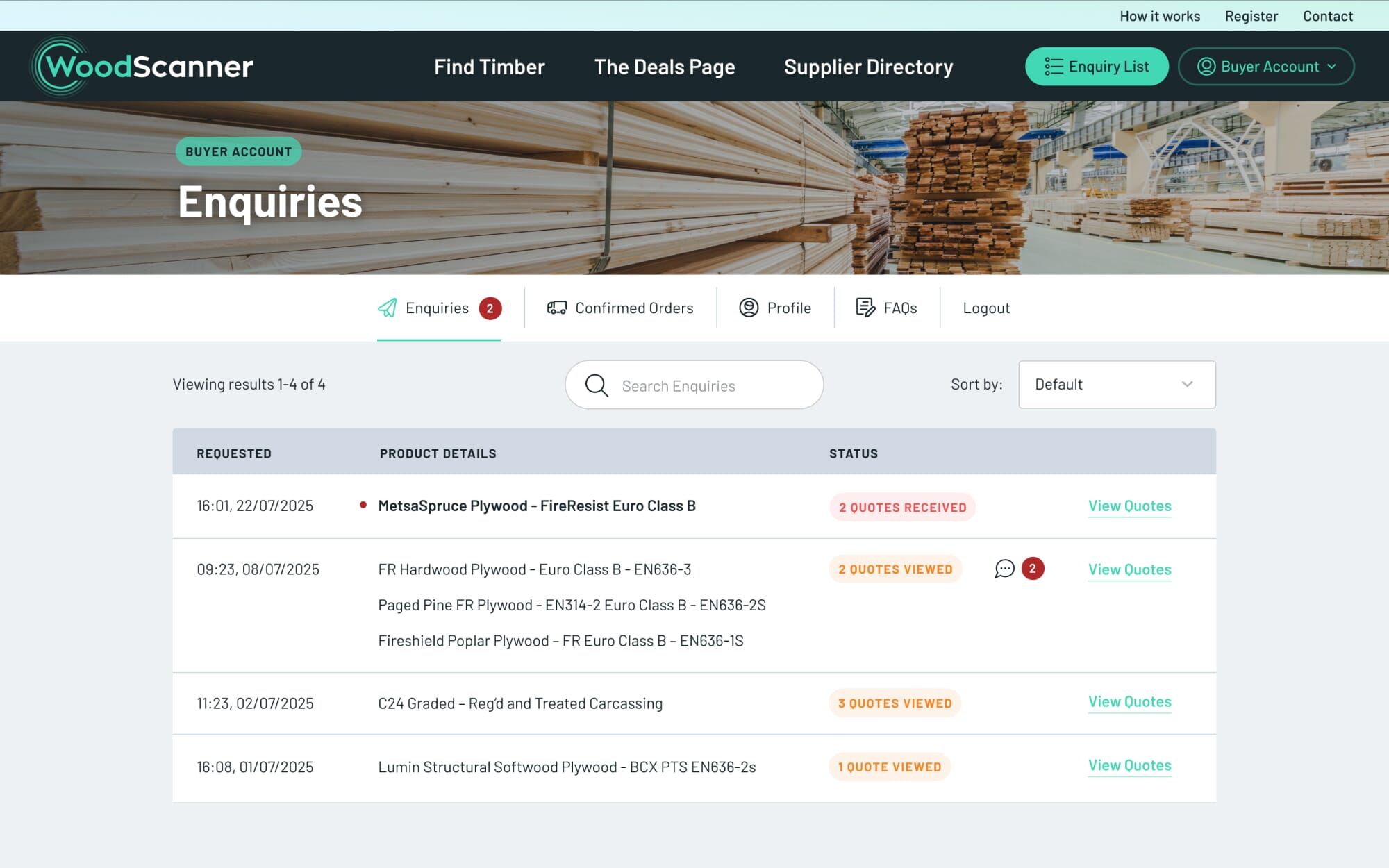Click the magnifier icon in search box
The image size is (1389, 868).
(596, 385)
